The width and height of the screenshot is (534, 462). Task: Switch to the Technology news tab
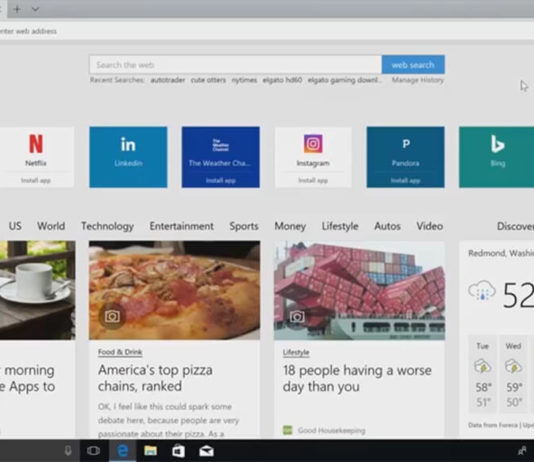pyautogui.click(x=107, y=226)
